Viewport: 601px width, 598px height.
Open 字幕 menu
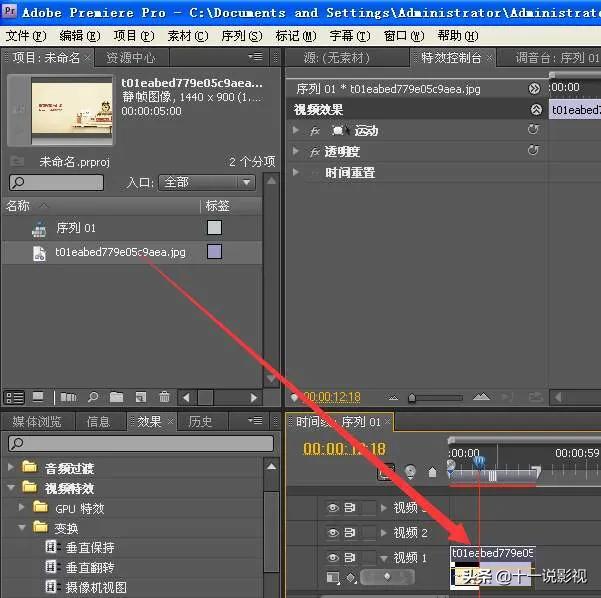[350, 36]
